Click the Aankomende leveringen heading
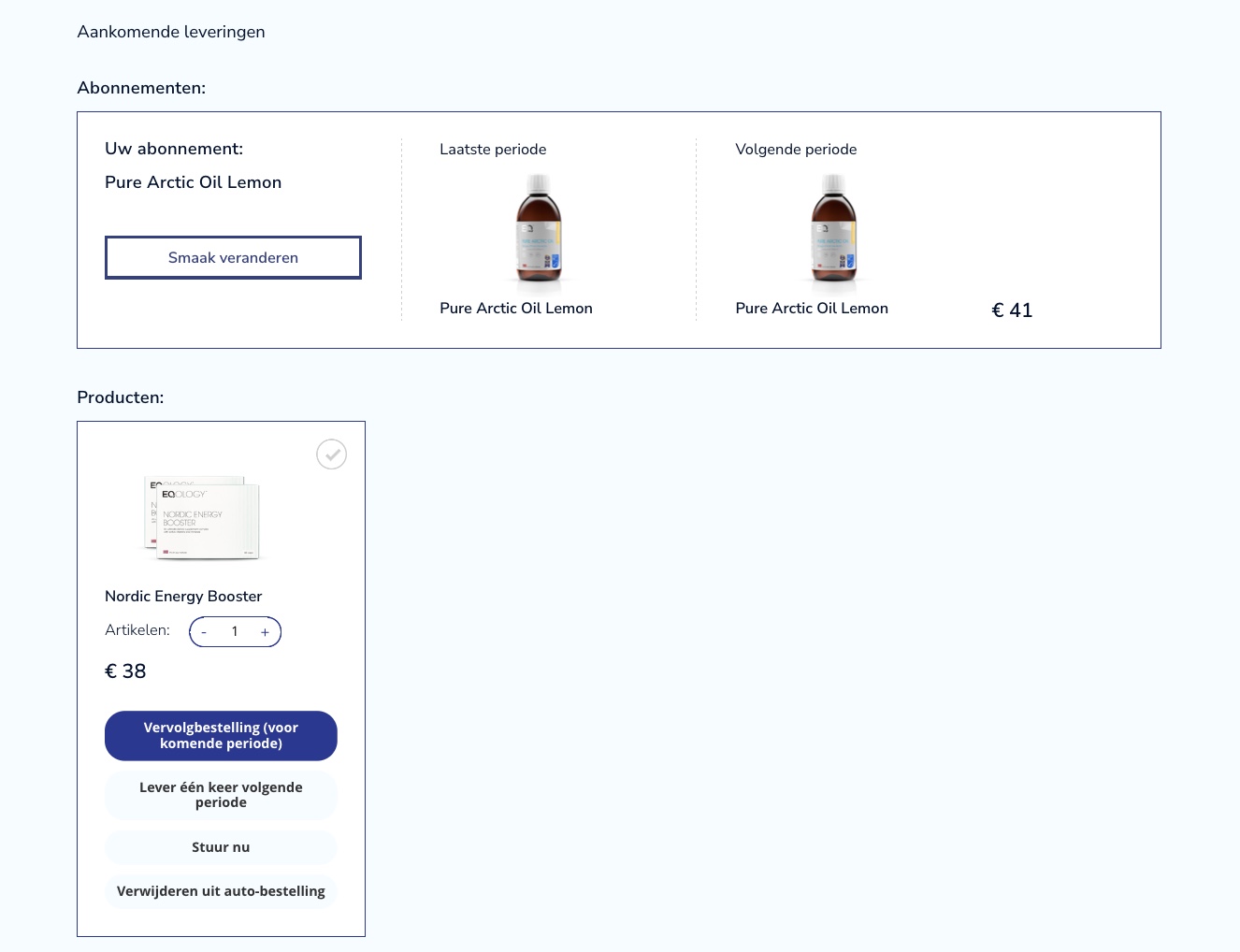This screenshot has width=1240, height=952. (x=171, y=32)
